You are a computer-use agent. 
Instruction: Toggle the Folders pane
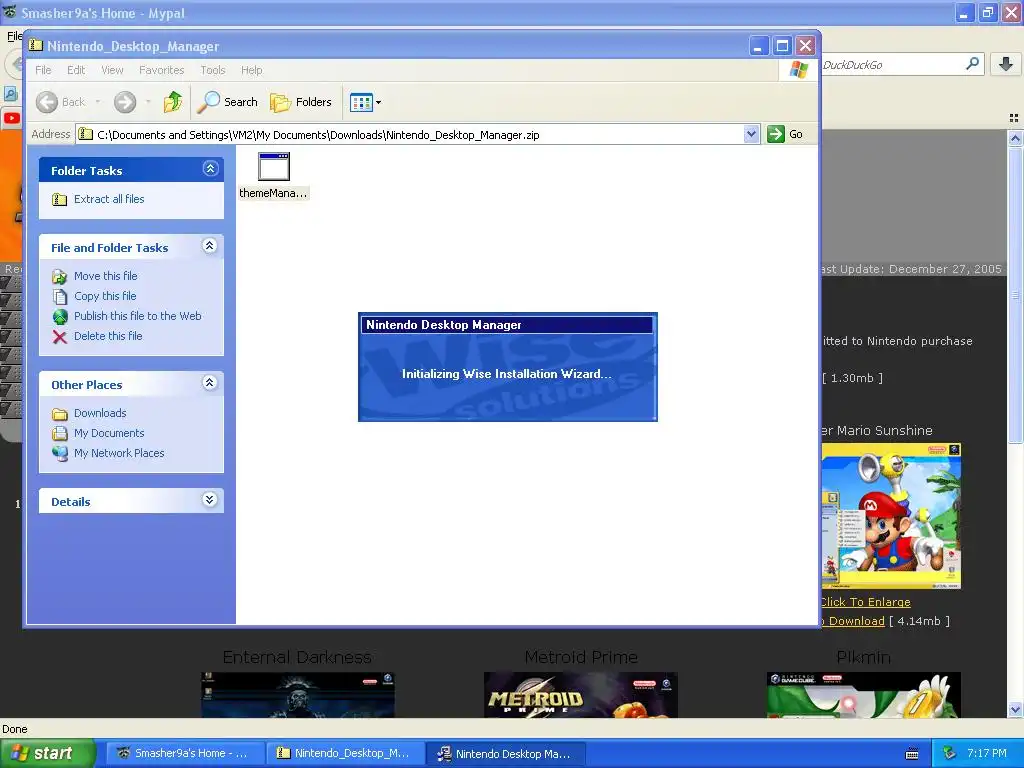click(x=301, y=102)
